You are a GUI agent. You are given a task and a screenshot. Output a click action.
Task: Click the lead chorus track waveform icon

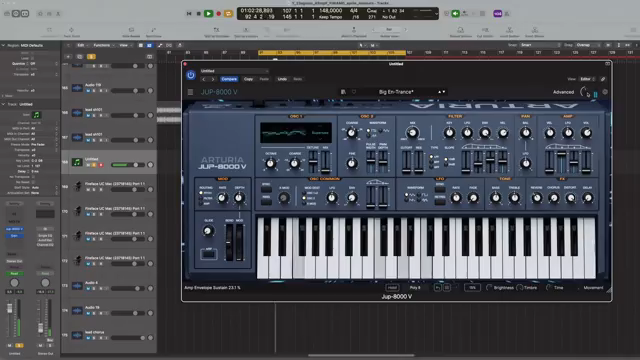tap(77, 335)
